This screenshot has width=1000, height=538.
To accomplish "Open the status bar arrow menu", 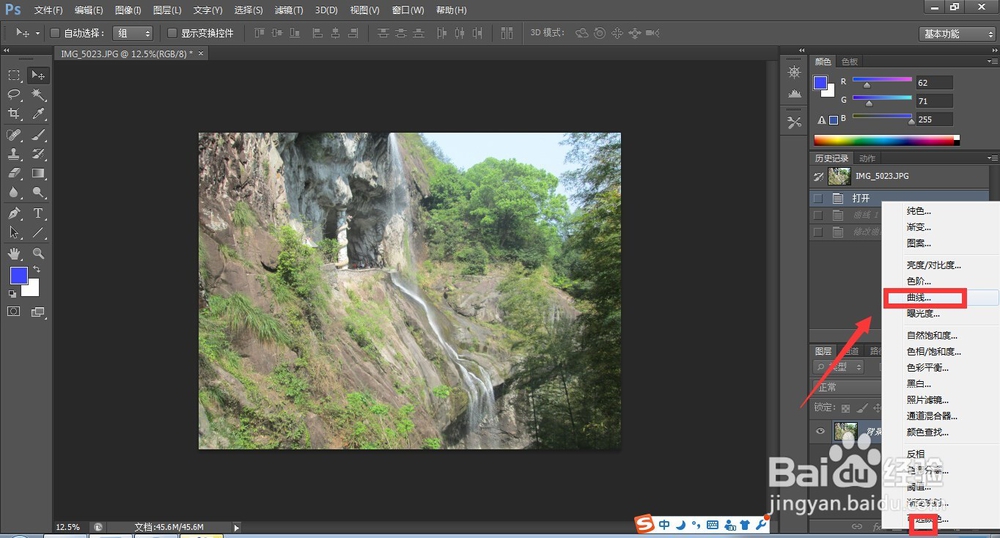I will 237,528.
